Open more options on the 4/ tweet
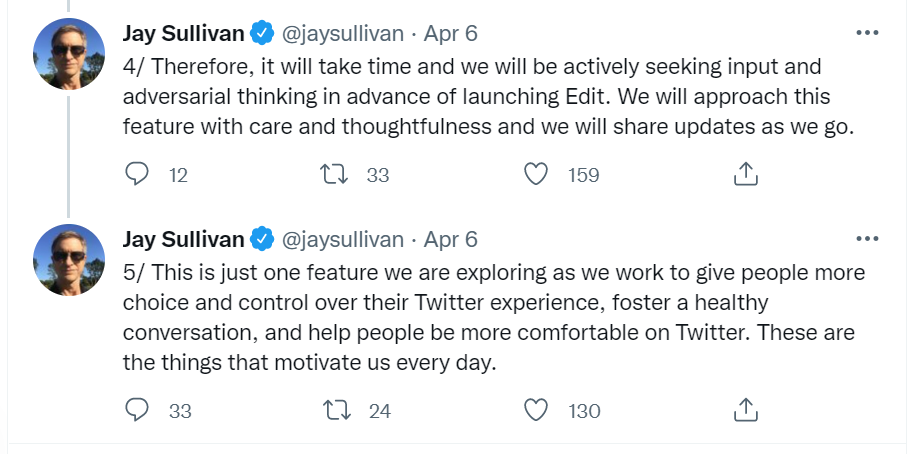Screen dimensions: 921x454 [868, 33]
